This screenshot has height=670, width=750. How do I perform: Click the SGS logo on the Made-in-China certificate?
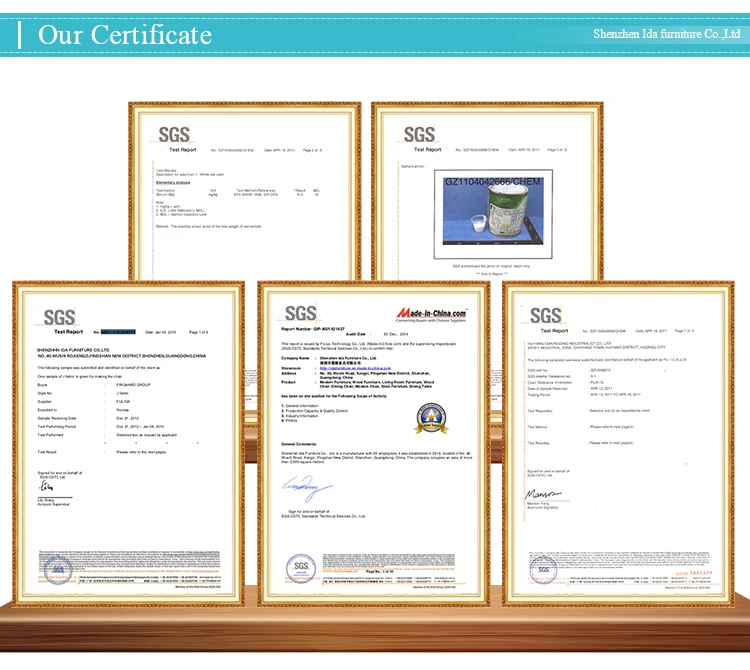(300, 314)
